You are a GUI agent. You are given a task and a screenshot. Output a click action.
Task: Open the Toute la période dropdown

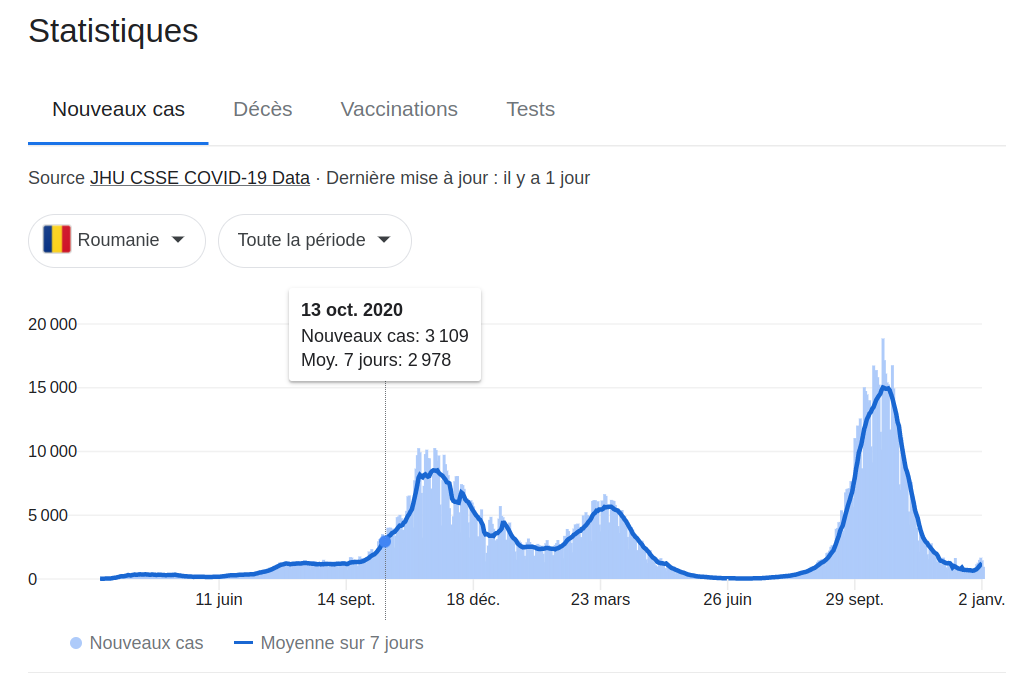315,241
